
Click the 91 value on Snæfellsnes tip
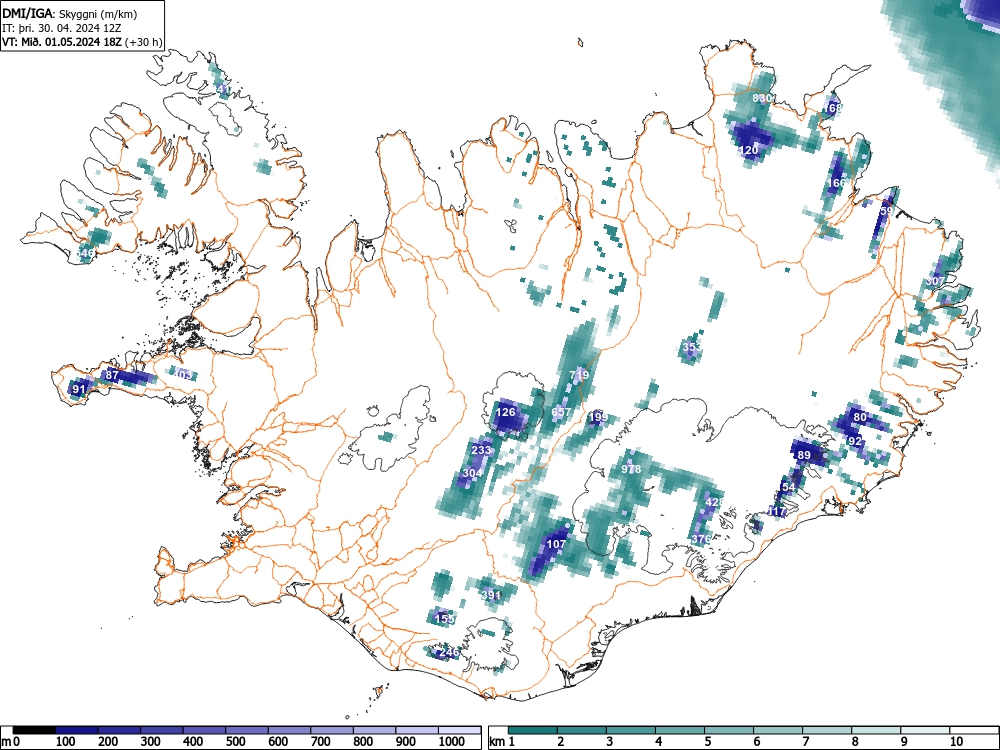(x=79, y=389)
